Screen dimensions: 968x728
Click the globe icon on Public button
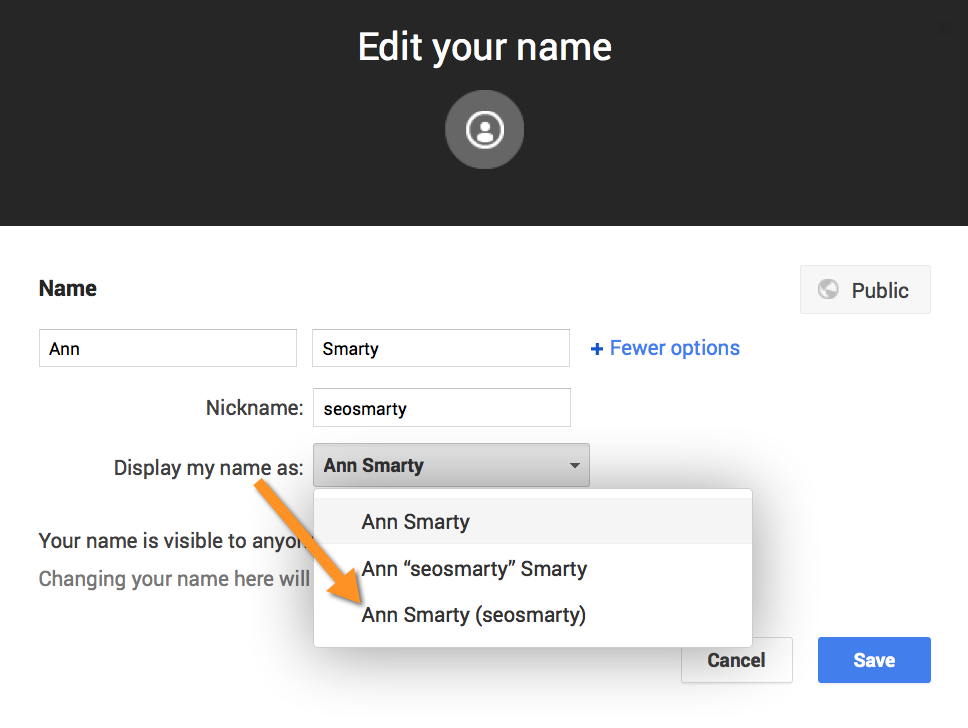pyautogui.click(x=828, y=290)
